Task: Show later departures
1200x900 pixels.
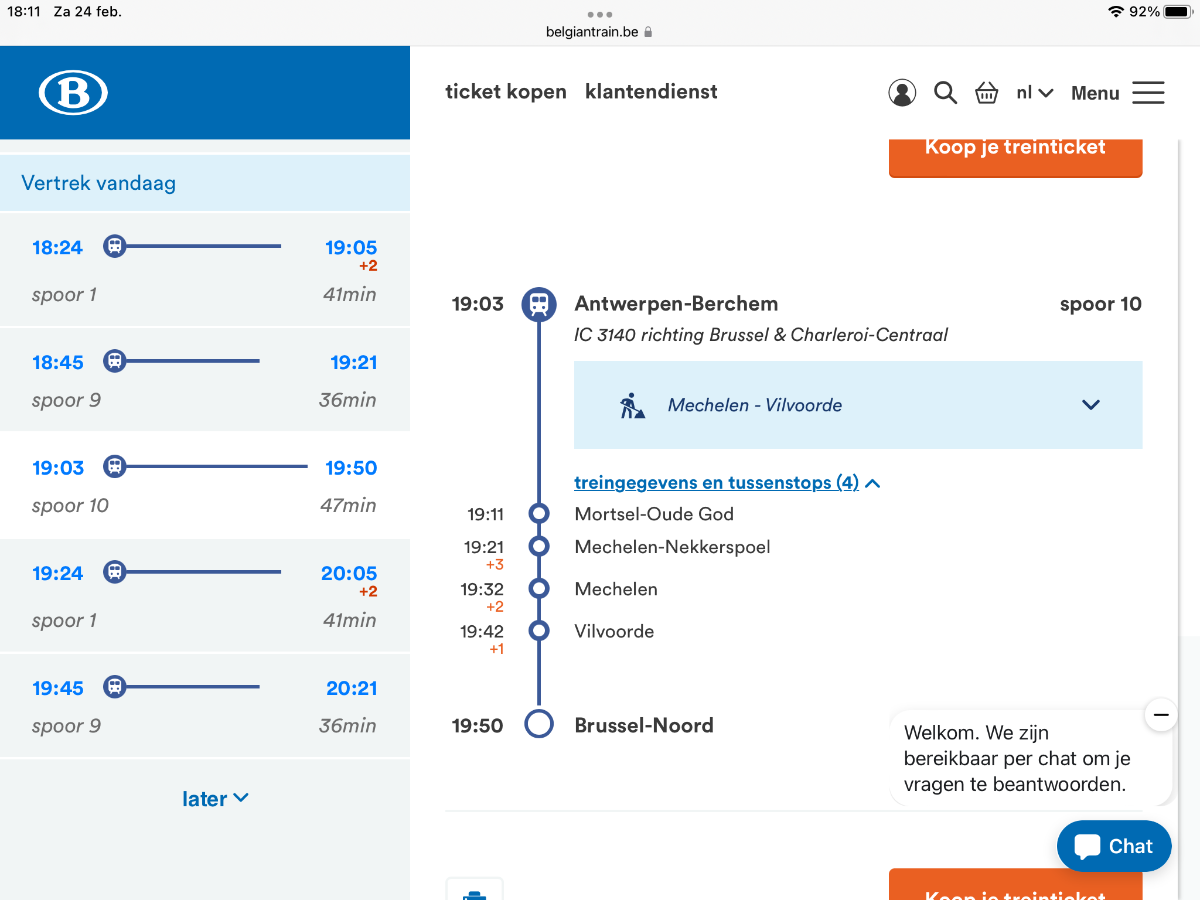Action: point(214,798)
